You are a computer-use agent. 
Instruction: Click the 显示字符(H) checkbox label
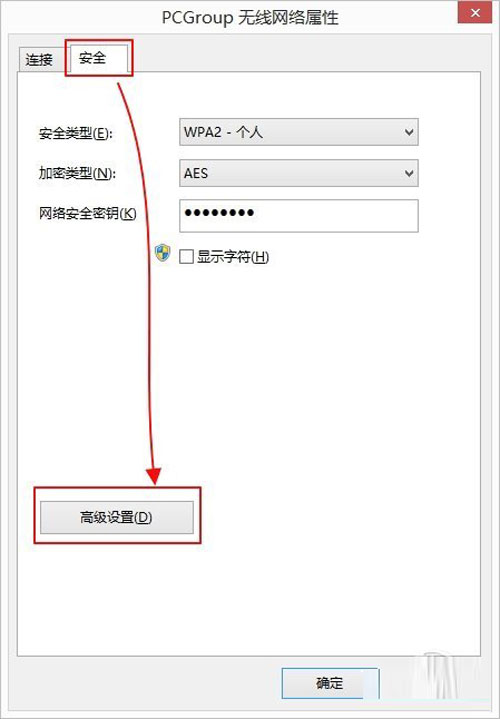pyautogui.click(x=233, y=257)
